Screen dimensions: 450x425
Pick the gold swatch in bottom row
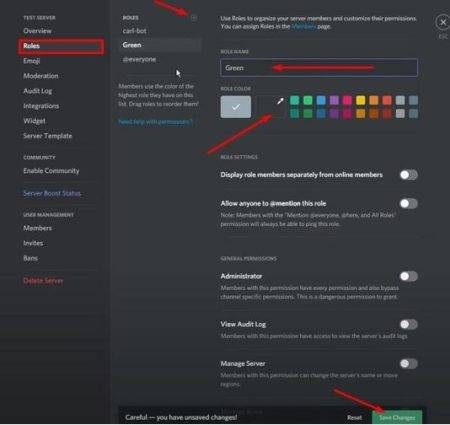click(360, 114)
